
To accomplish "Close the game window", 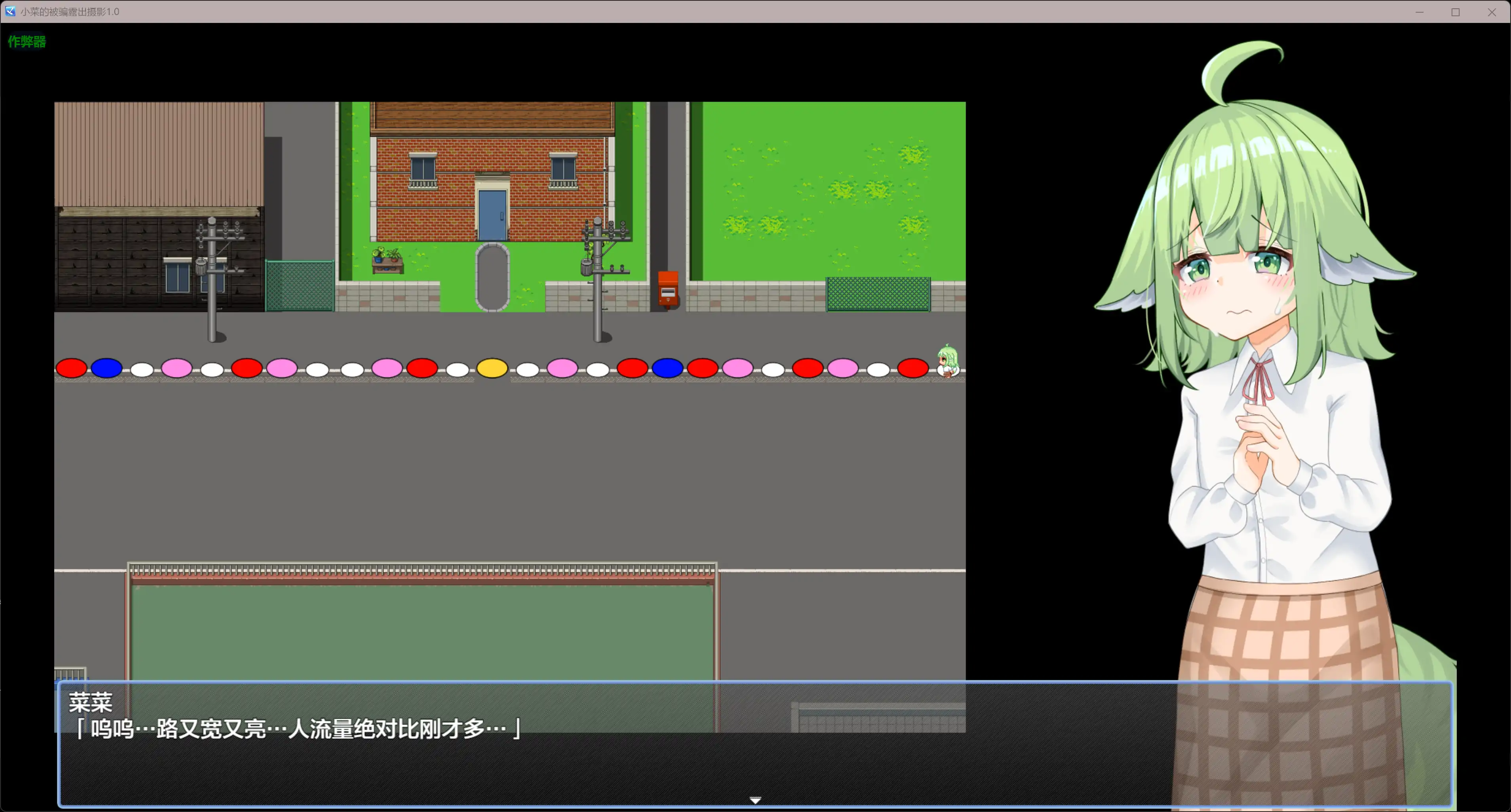I will click(x=1492, y=12).
